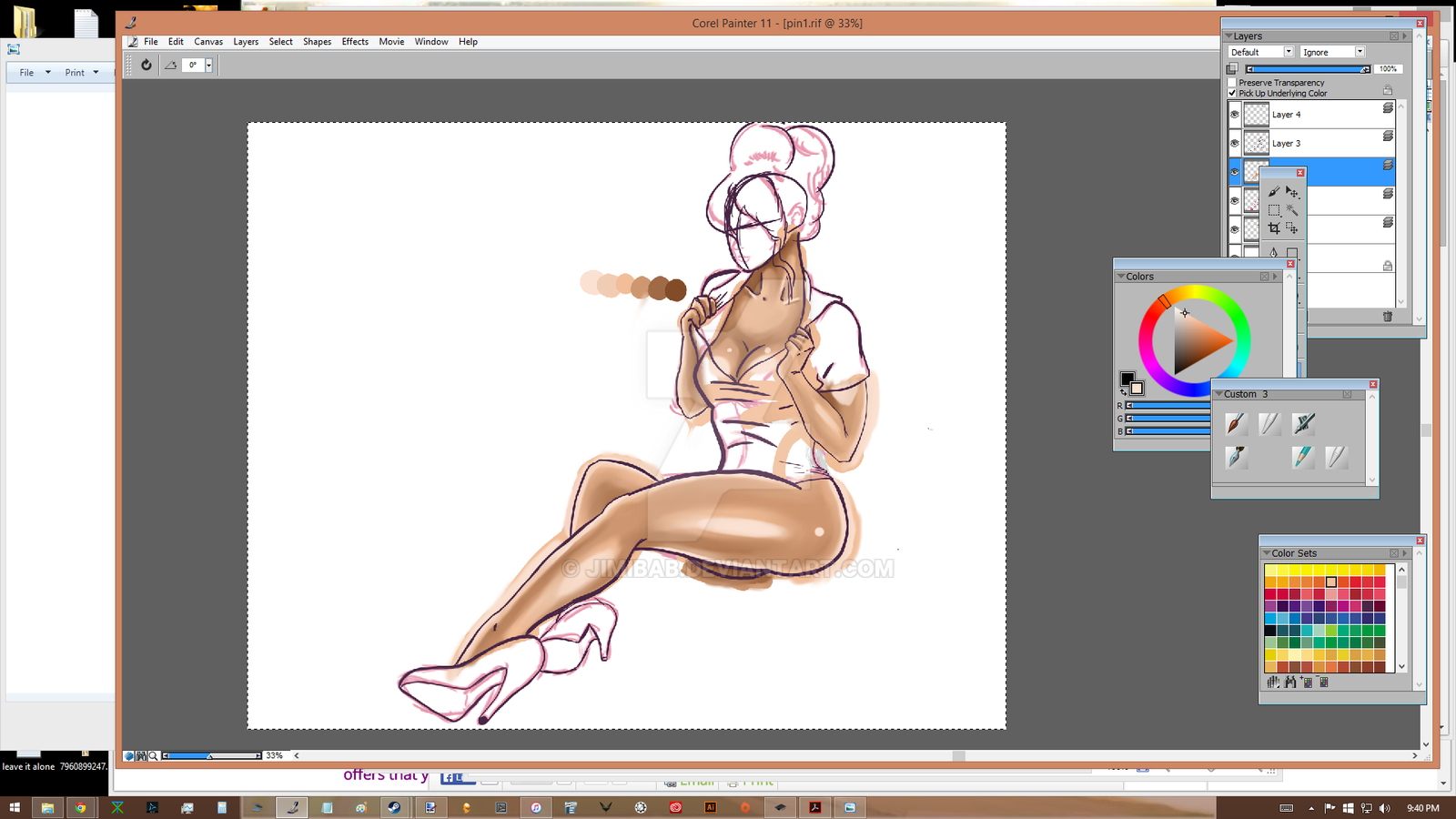
Task: Open the Shapes menu
Action: pos(317,42)
